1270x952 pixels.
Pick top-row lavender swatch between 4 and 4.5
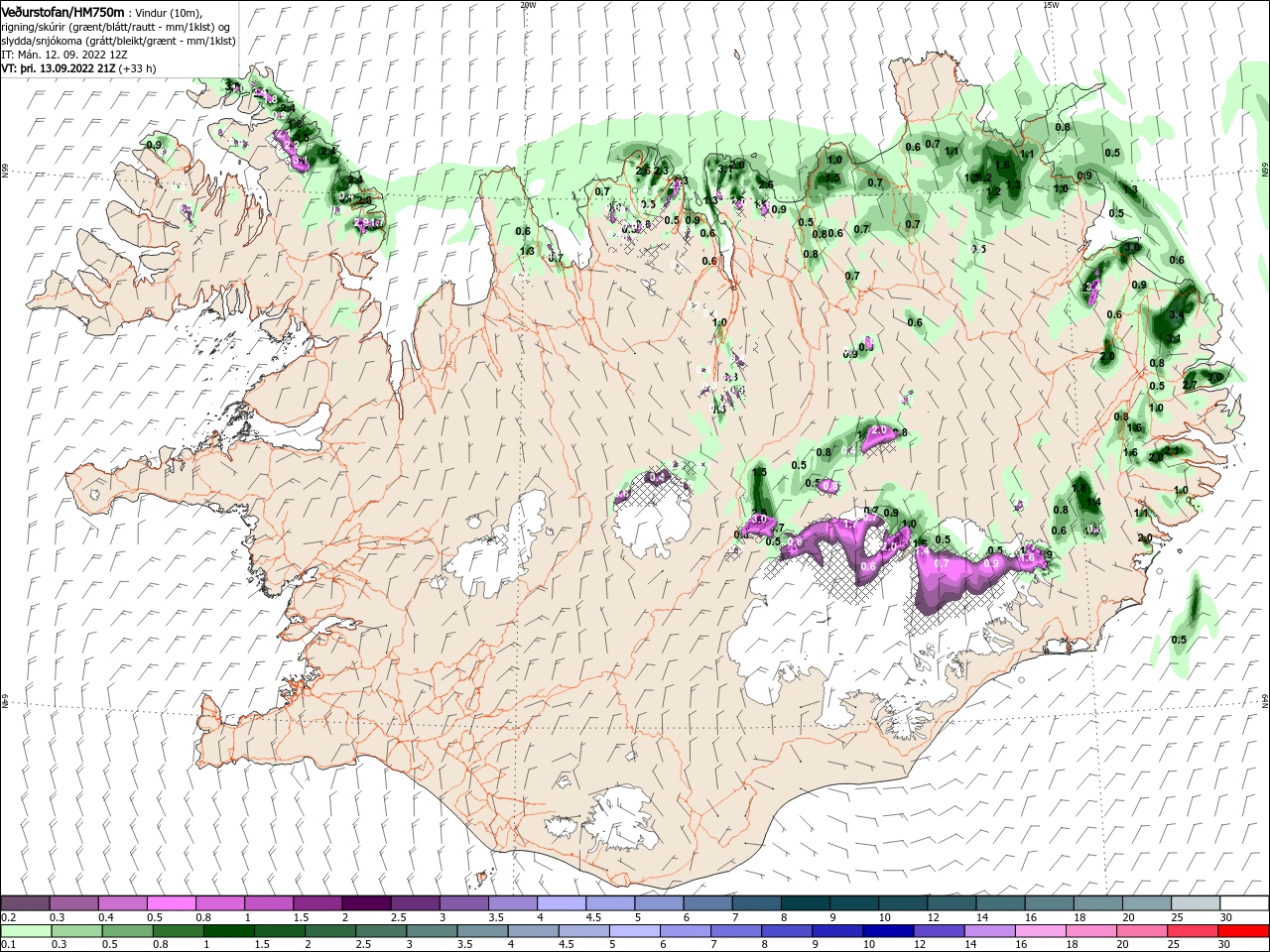pos(562,903)
